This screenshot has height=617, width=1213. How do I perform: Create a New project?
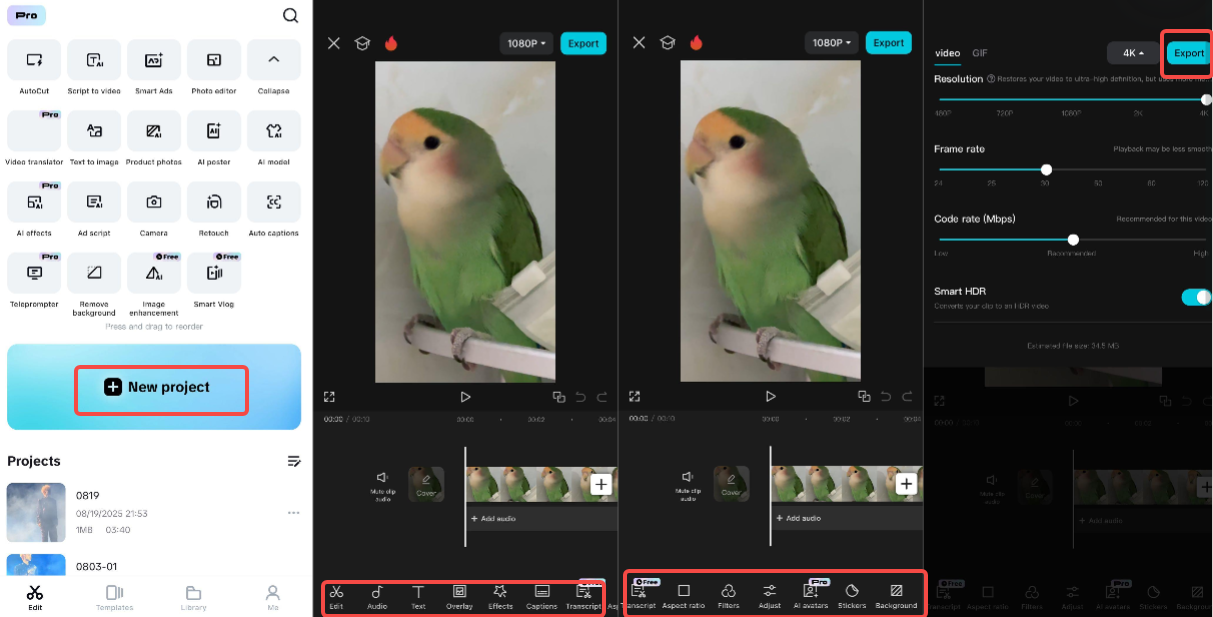161,390
